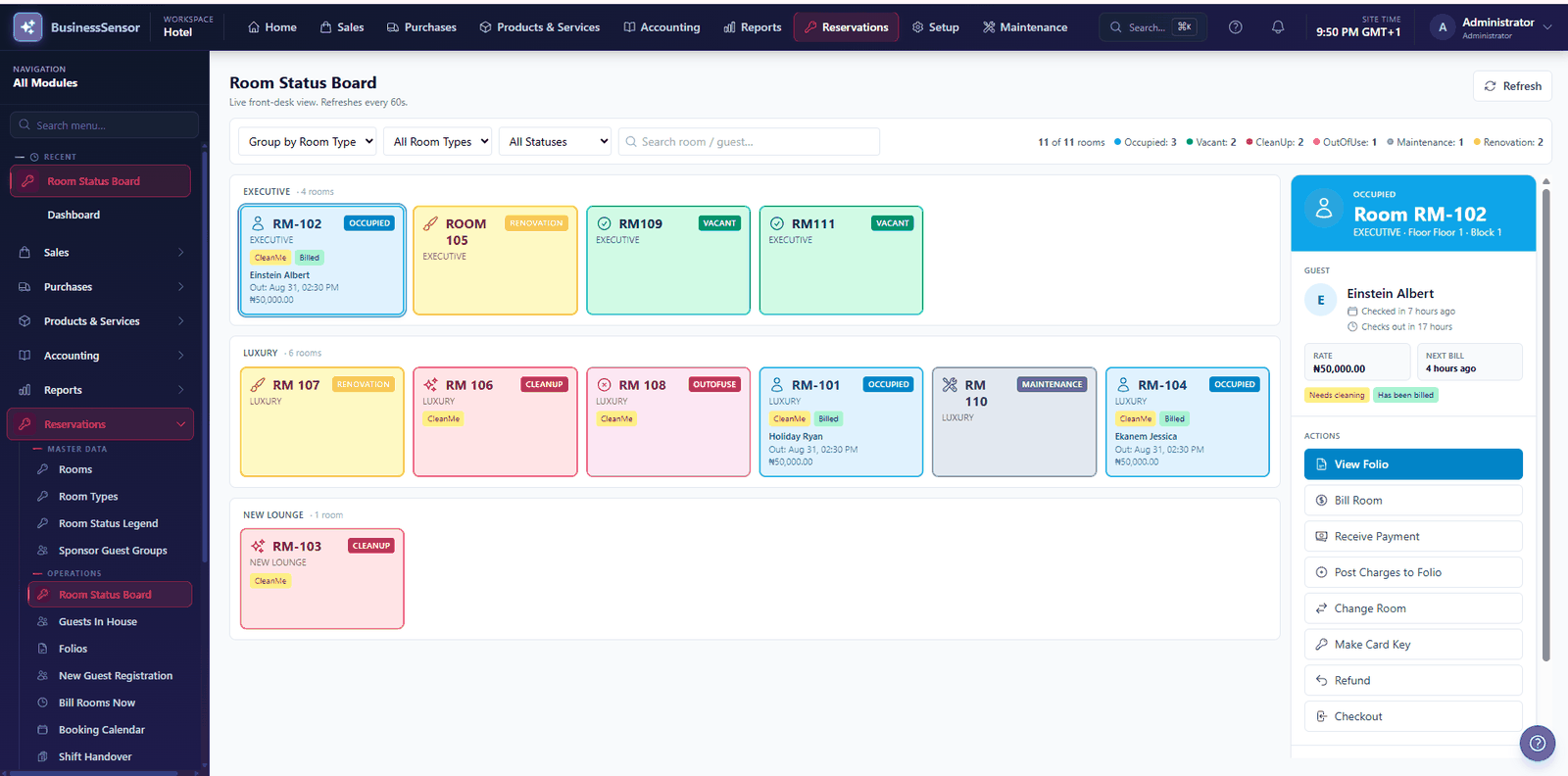
Task: Open Room Status Legend sidebar item
Action: [108, 524]
